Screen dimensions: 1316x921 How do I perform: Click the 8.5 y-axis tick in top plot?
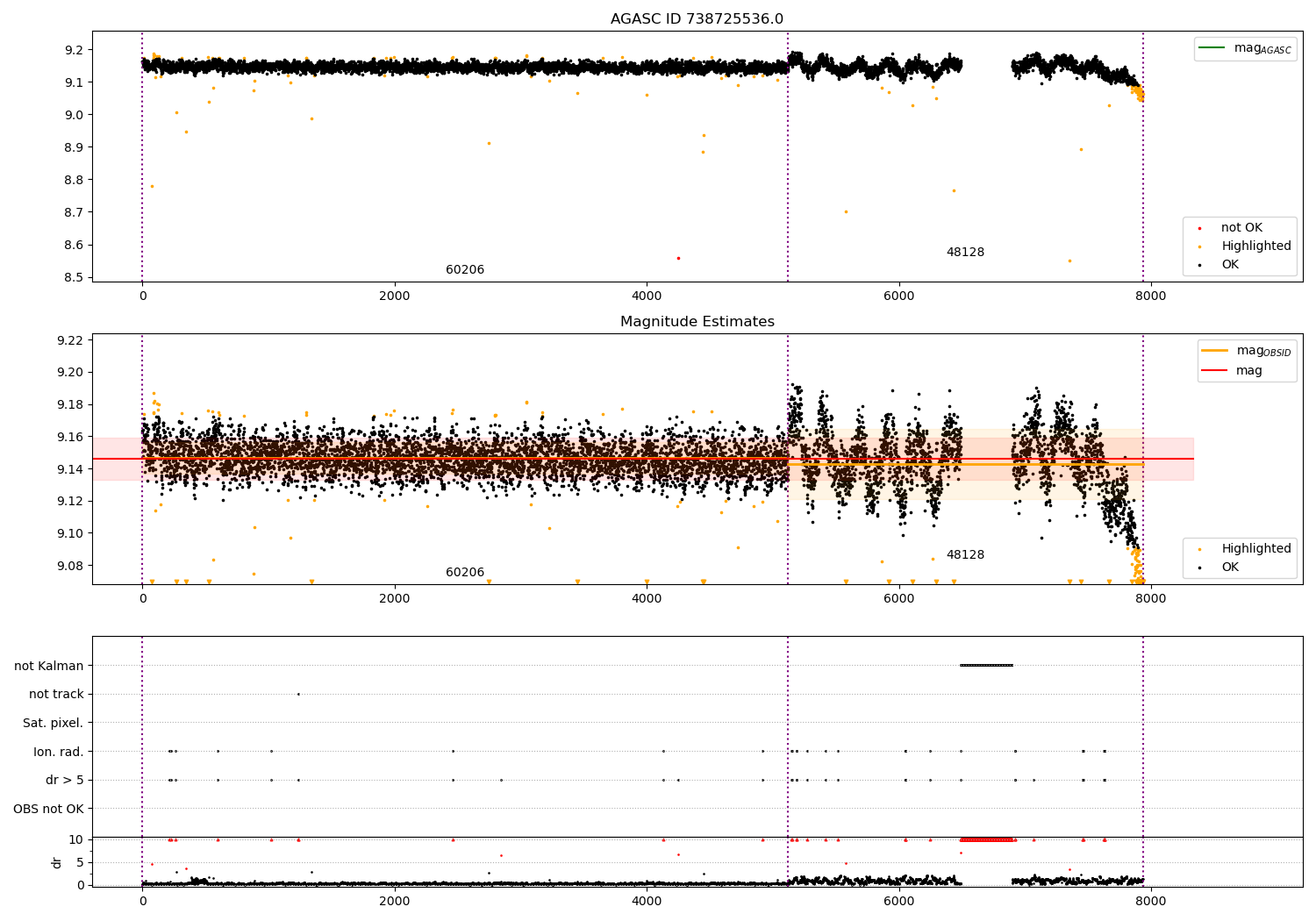point(75,278)
